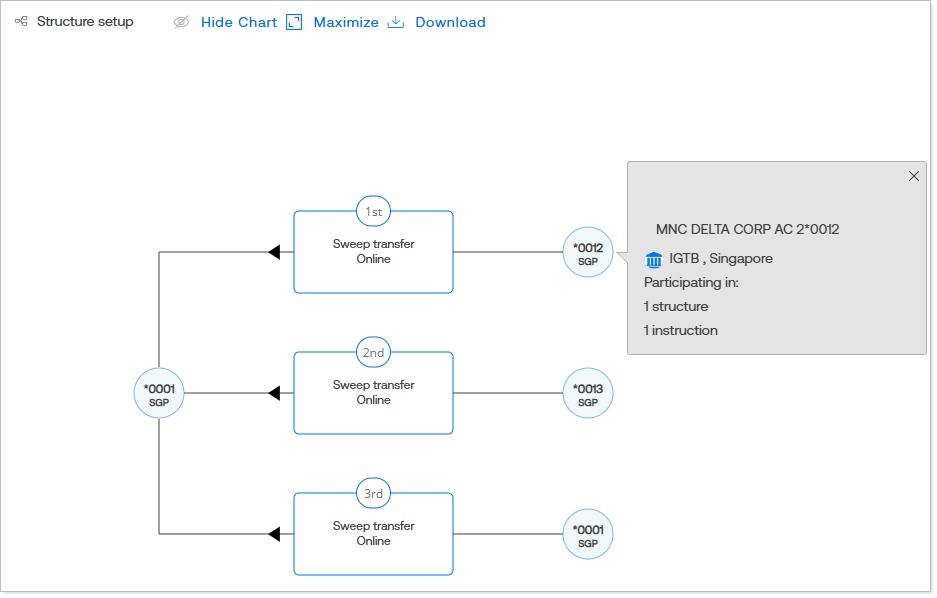This screenshot has width=937, height=598.
Task: Click the MNC DELTA CORP AC 2*0012 title
Action: [747, 229]
